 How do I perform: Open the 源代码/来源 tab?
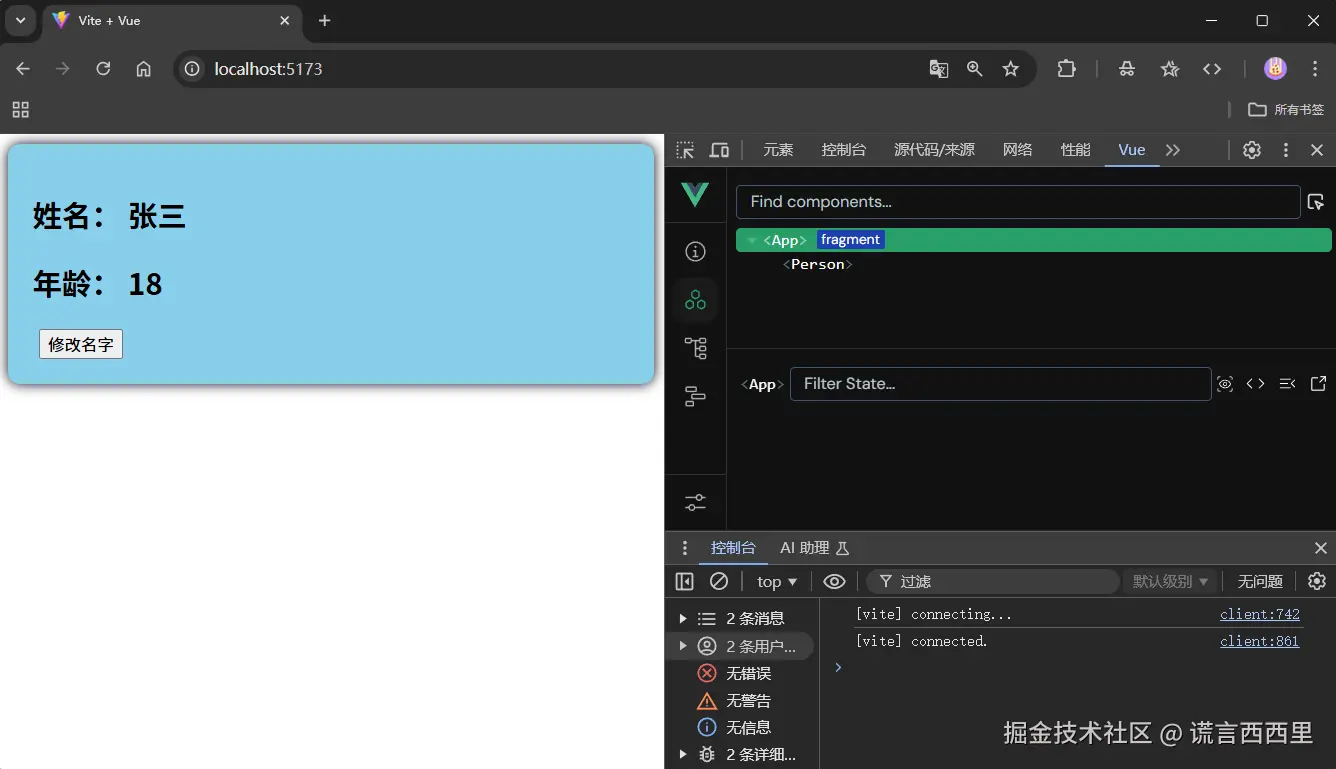click(x=934, y=150)
